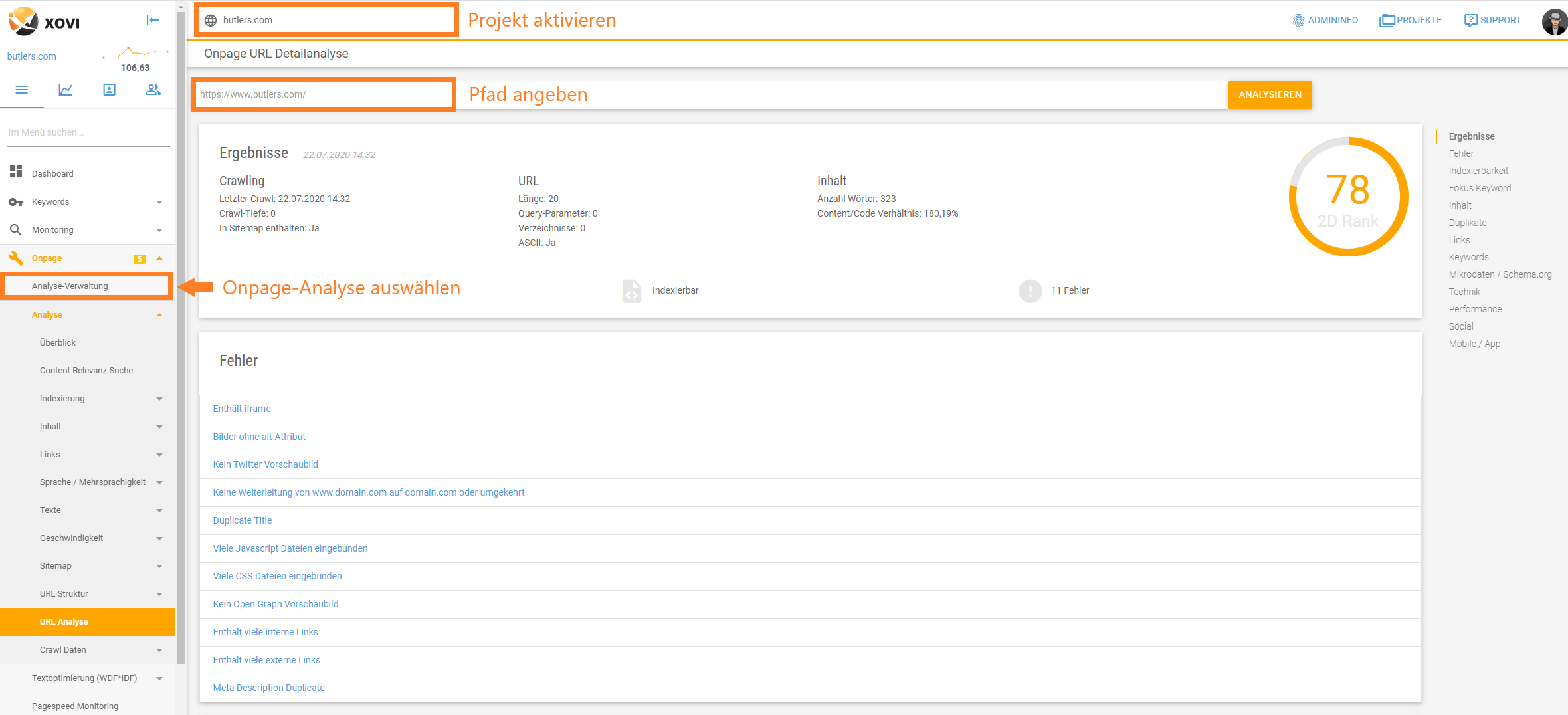The width and height of the screenshot is (1568, 715).
Task: Select the URL Analyse menu item
Action: tap(88, 622)
